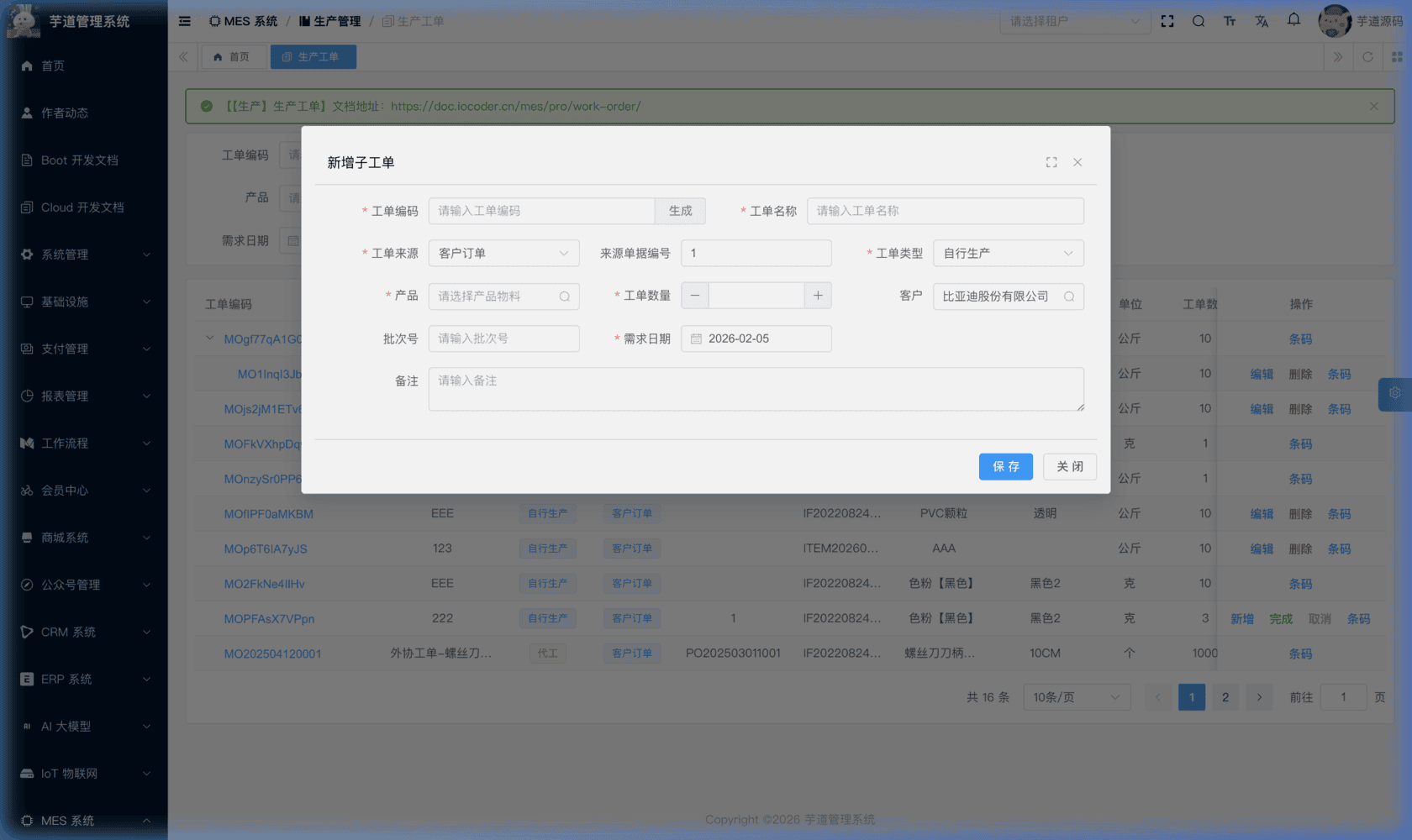Click the notification bell icon
The height and width of the screenshot is (840, 1412).
click(1293, 20)
